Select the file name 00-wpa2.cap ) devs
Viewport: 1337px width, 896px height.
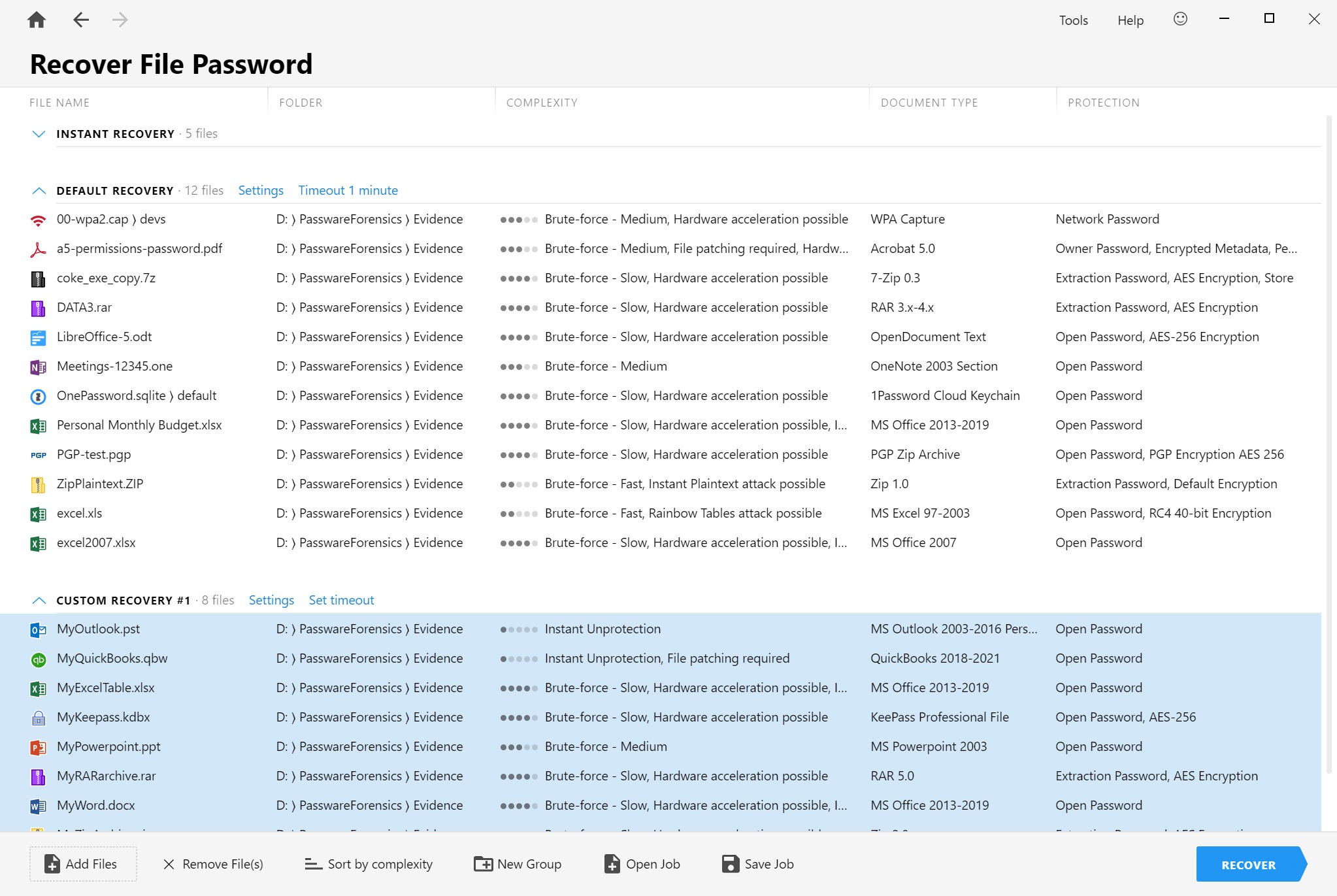111,219
